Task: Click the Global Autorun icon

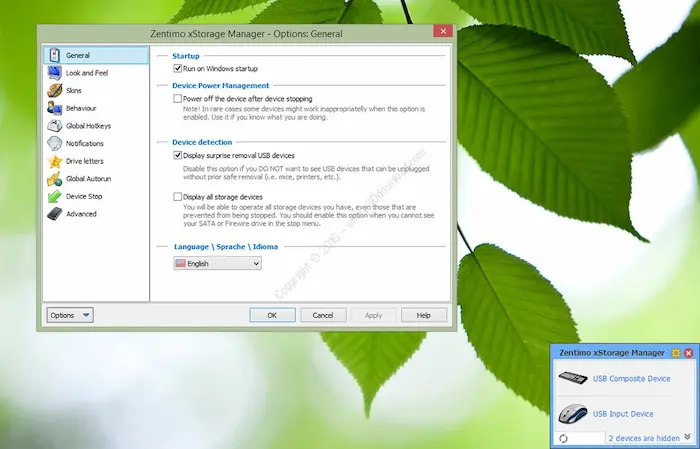Action: [x=54, y=179]
